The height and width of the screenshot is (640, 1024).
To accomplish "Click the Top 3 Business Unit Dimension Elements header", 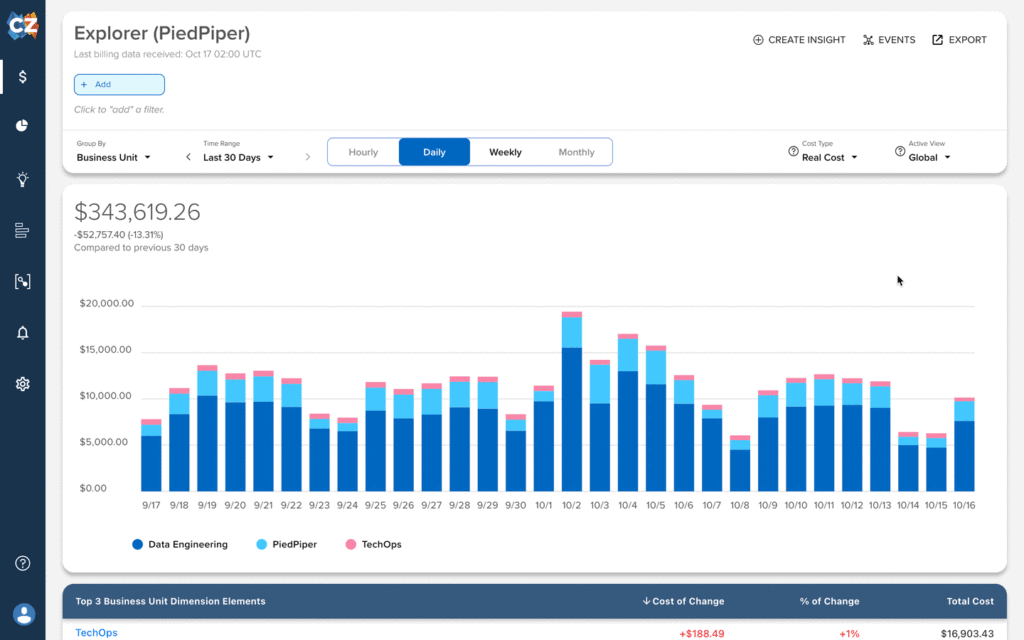I will click(170, 601).
